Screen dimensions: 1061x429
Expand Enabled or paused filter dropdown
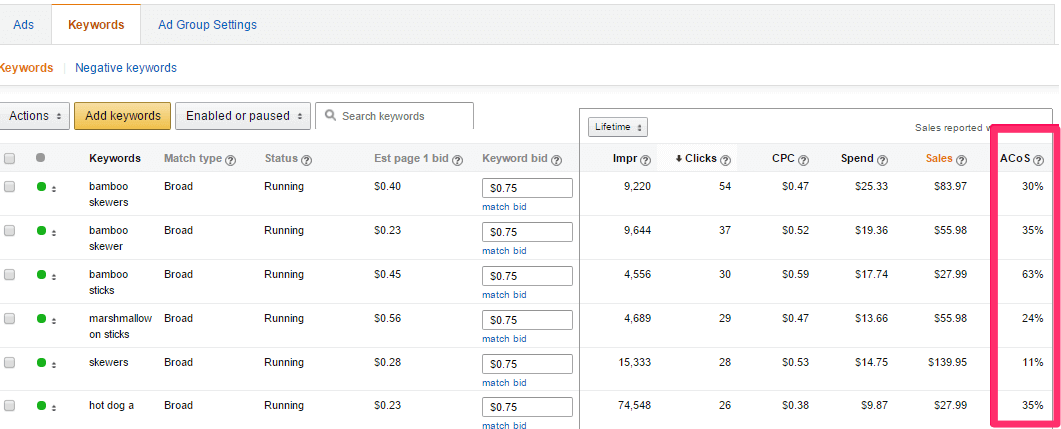(x=243, y=116)
